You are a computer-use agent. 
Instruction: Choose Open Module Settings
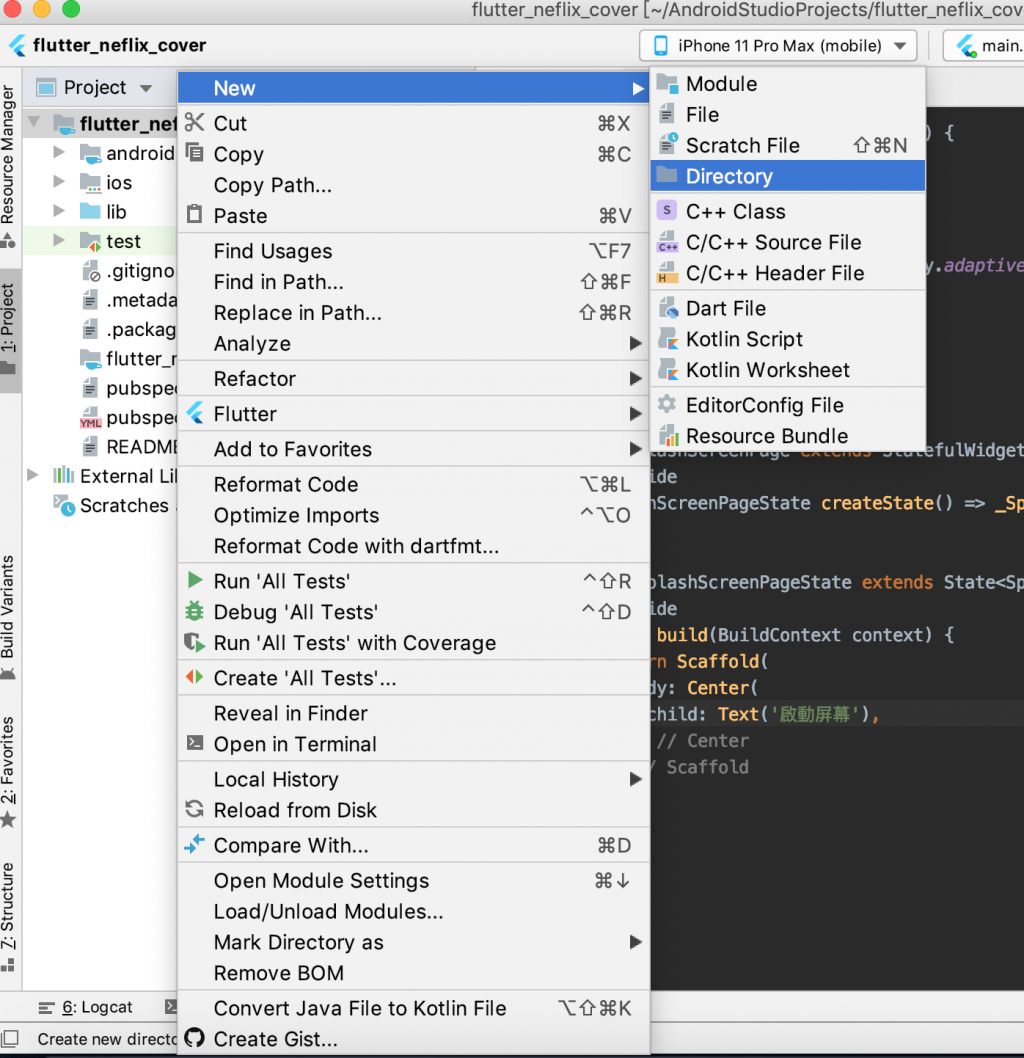click(414, 881)
